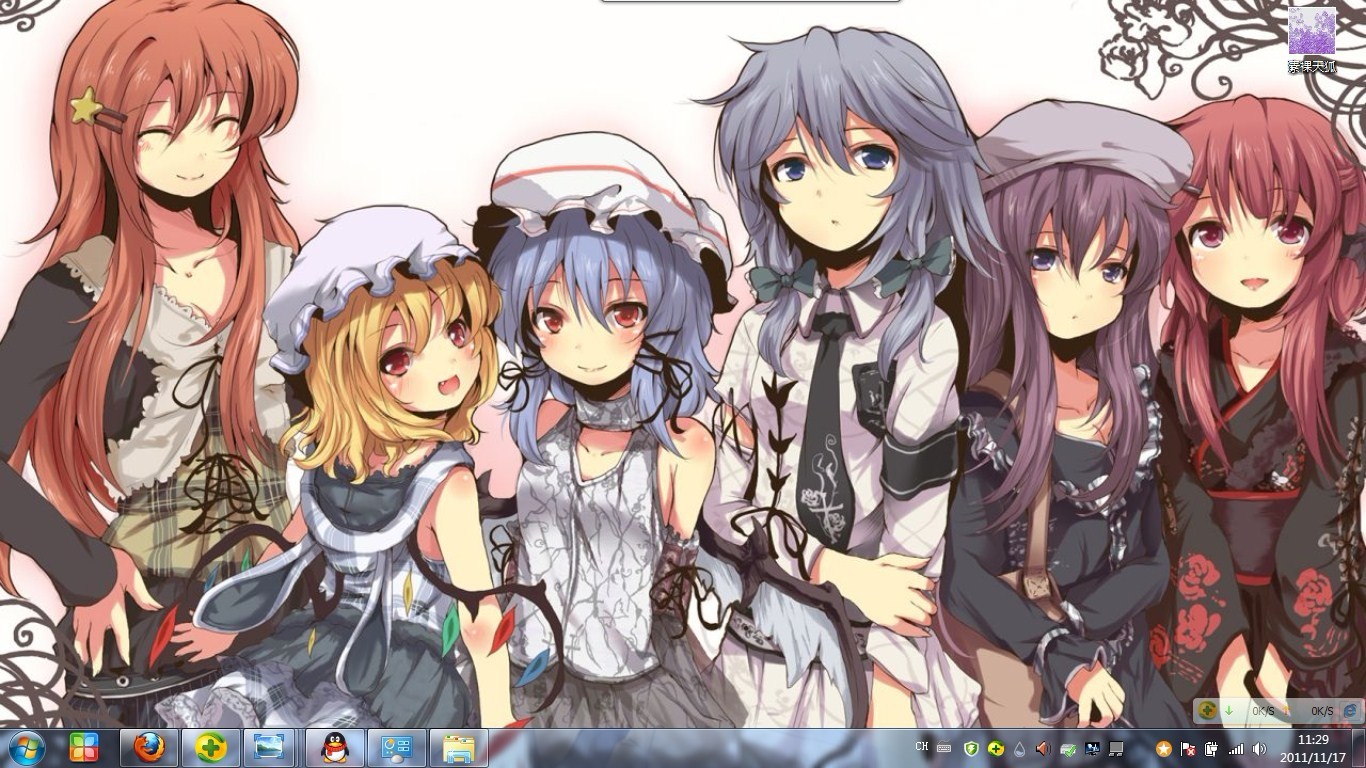Open the green lightning shield tray icon

pos(970,748)
